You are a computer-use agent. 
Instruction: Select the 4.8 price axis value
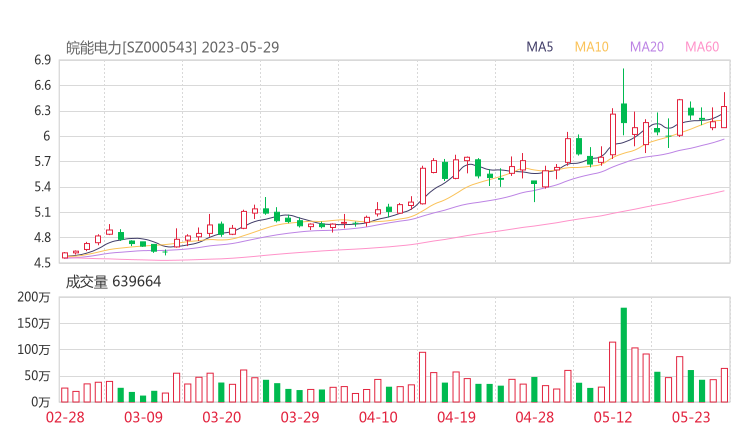pyautogui.click(x=42, y=238)
